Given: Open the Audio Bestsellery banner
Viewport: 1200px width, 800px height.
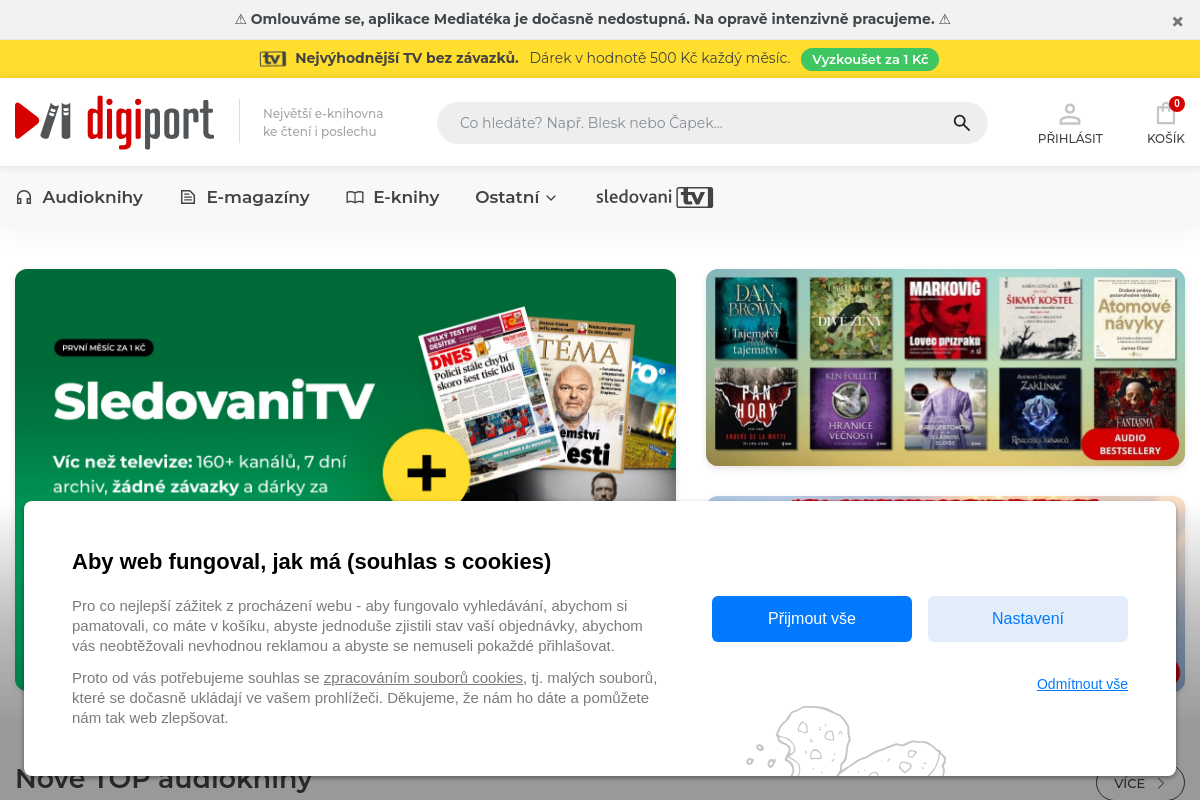Looking at the screenshot, I should (x=945, y=367).
